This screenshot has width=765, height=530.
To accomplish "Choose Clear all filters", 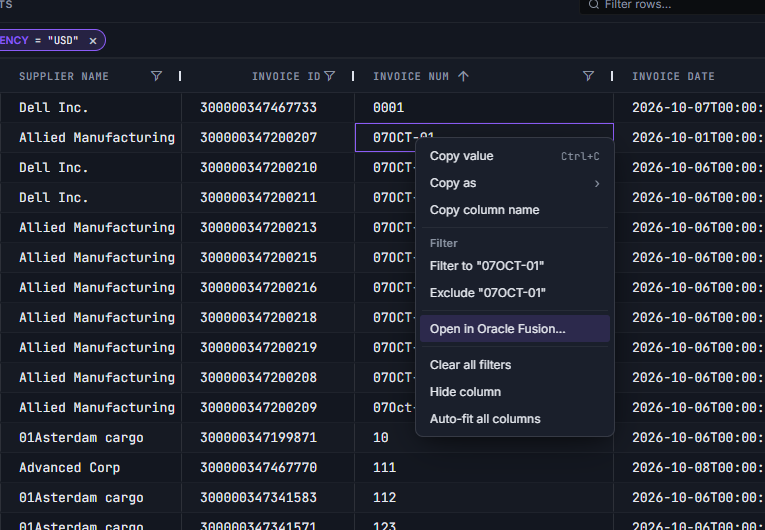I will (x=515, y=365).
